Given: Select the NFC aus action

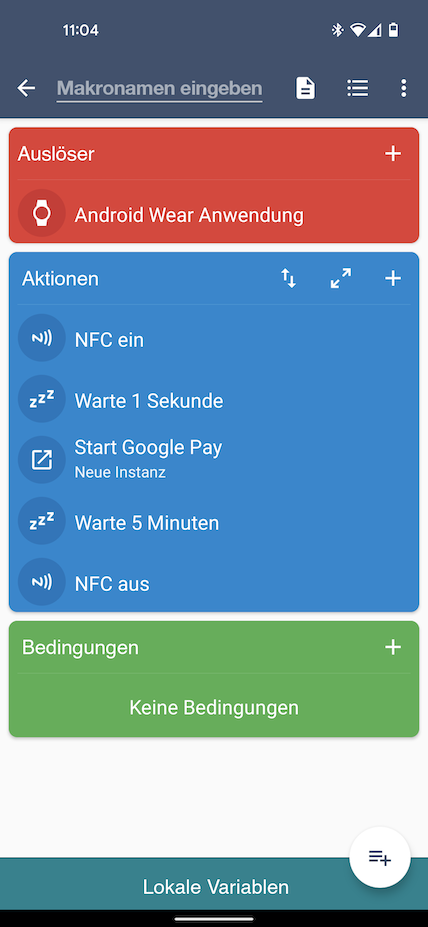Looking at the screenshot, I should pos(214,583).
